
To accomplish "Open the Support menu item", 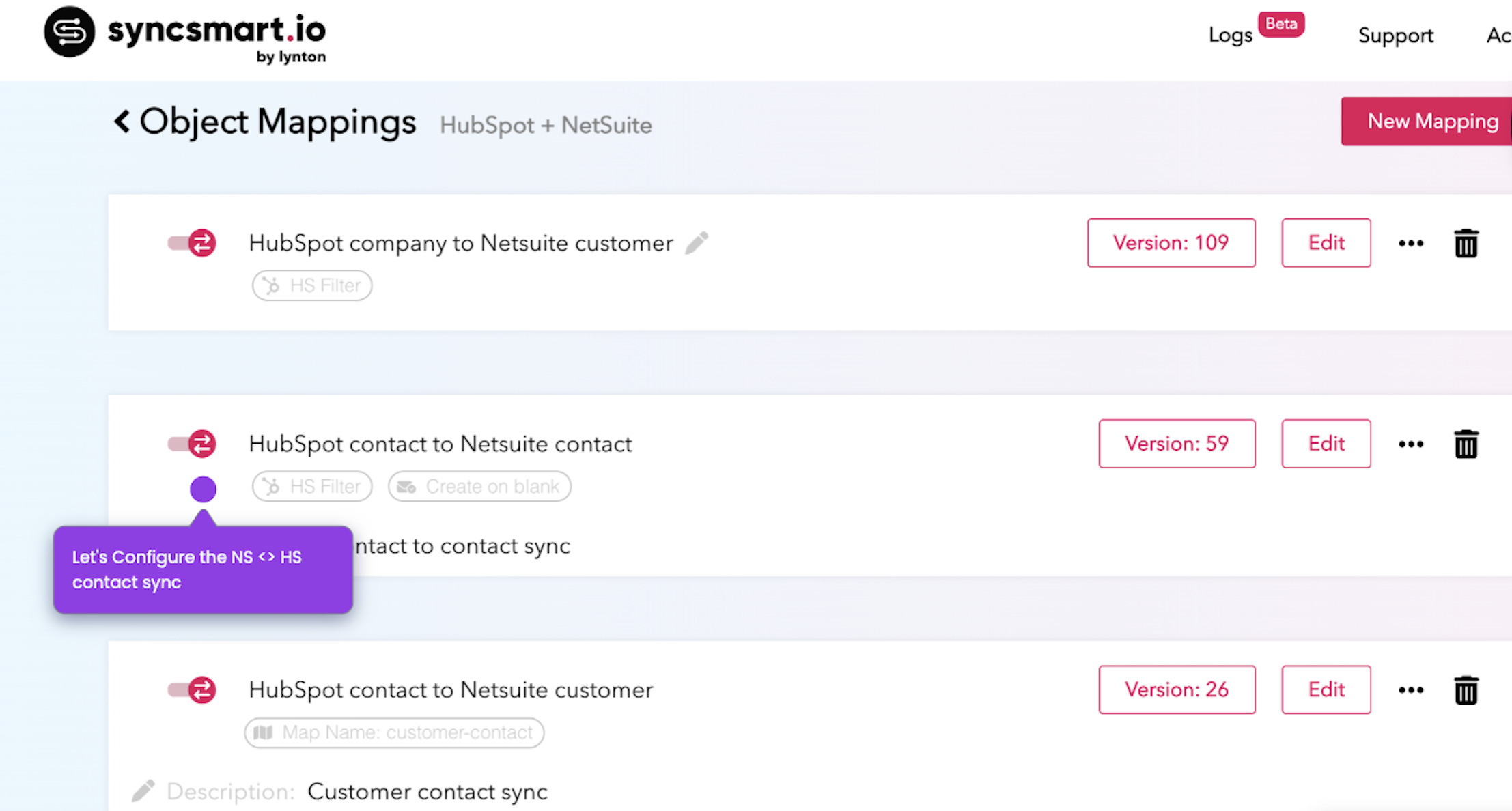I will tap(1395, 35).
